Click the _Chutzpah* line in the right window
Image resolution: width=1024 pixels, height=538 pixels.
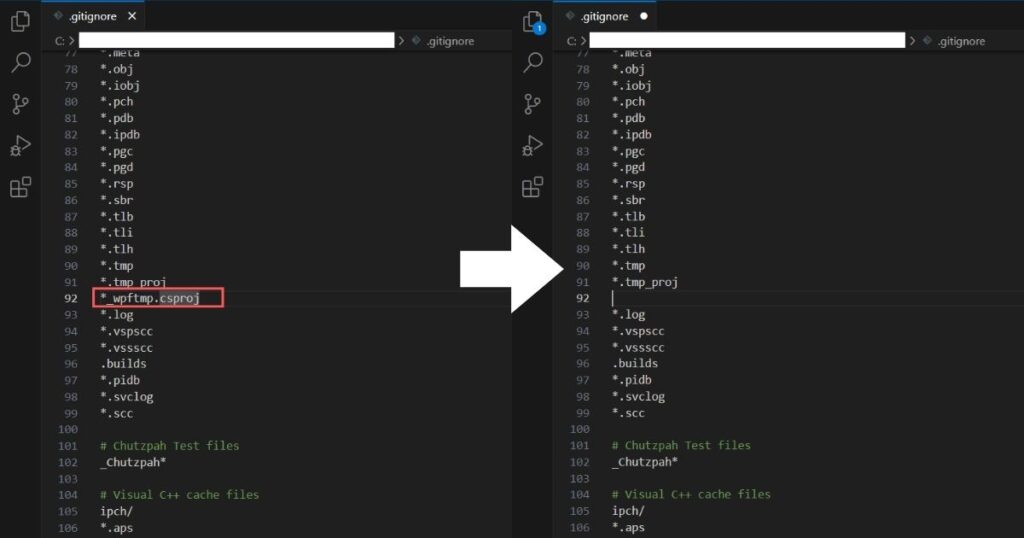[x=645, y=462]
